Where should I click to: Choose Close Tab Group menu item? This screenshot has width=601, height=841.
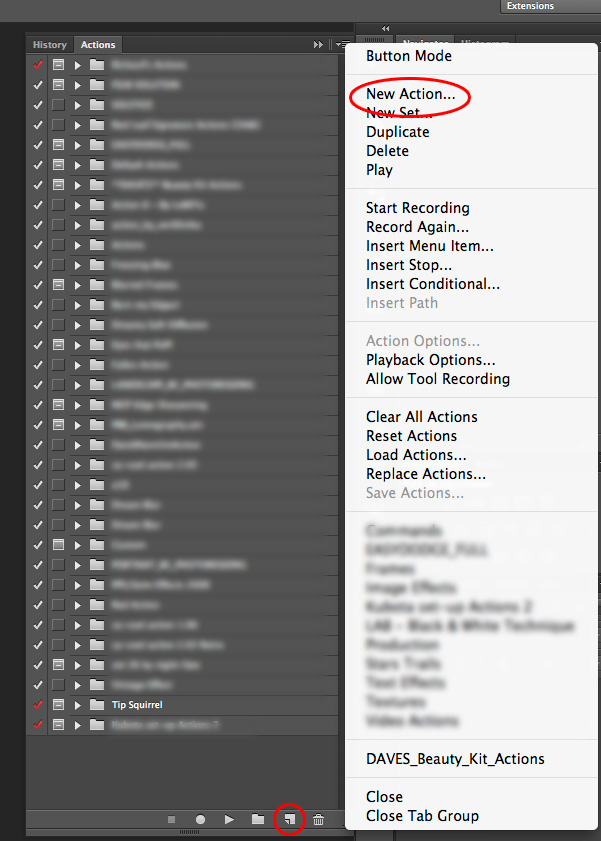pyautogui.click(x=422, y=816)
